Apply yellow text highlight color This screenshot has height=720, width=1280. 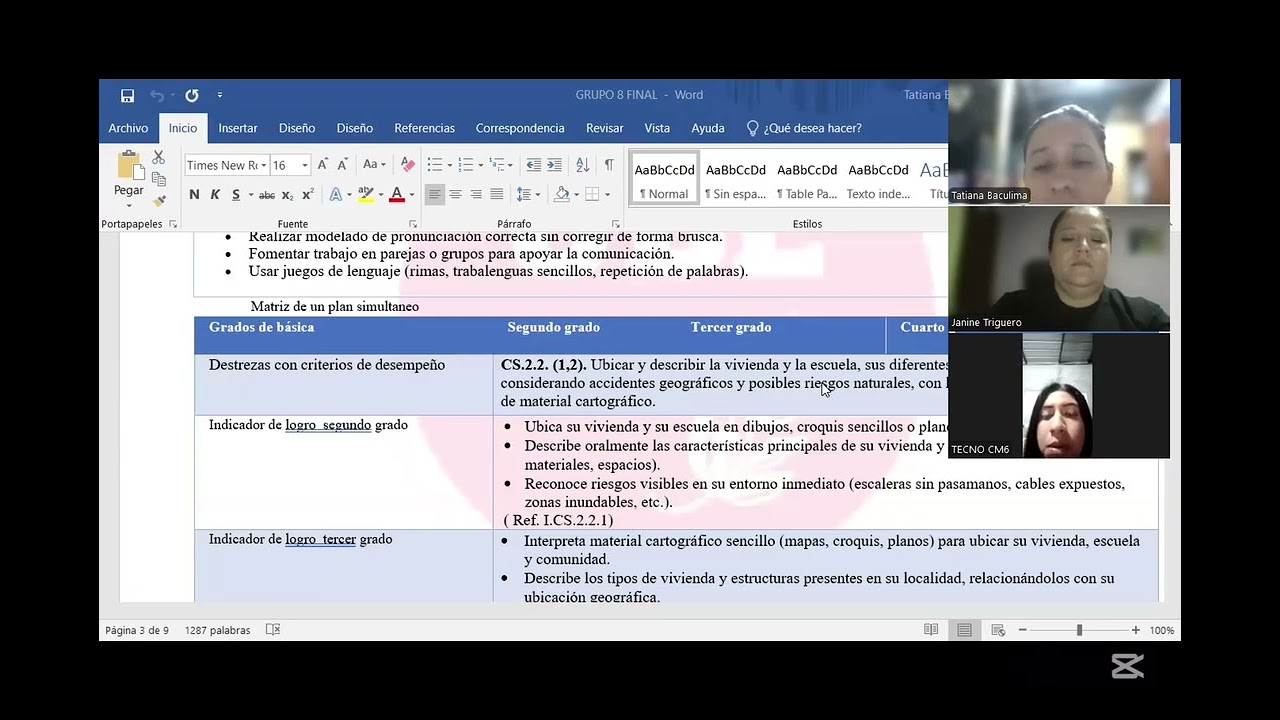pos(365,195)
